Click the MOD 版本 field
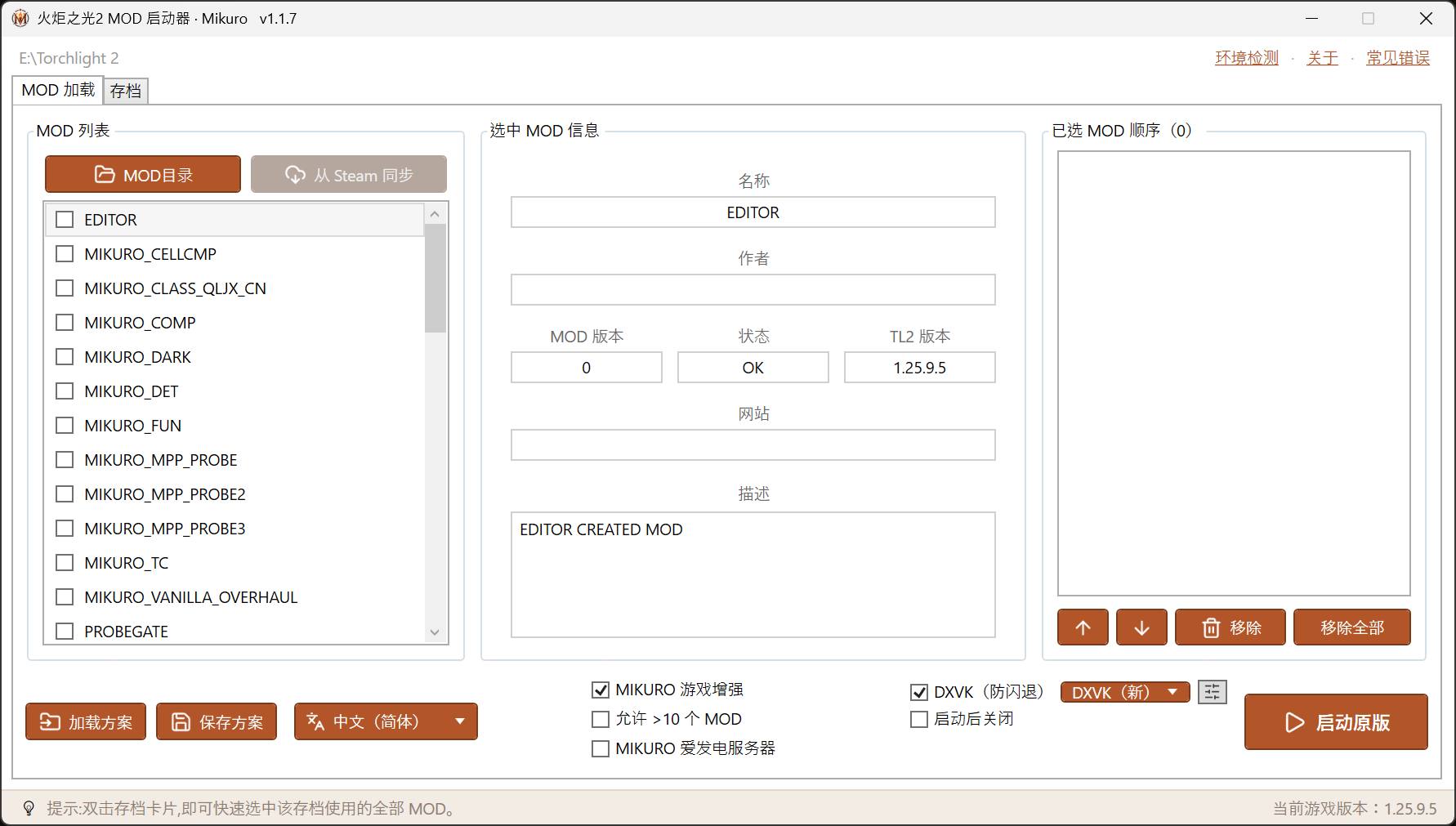Viewport: 1456px width, 826px height. pos(587,368)
